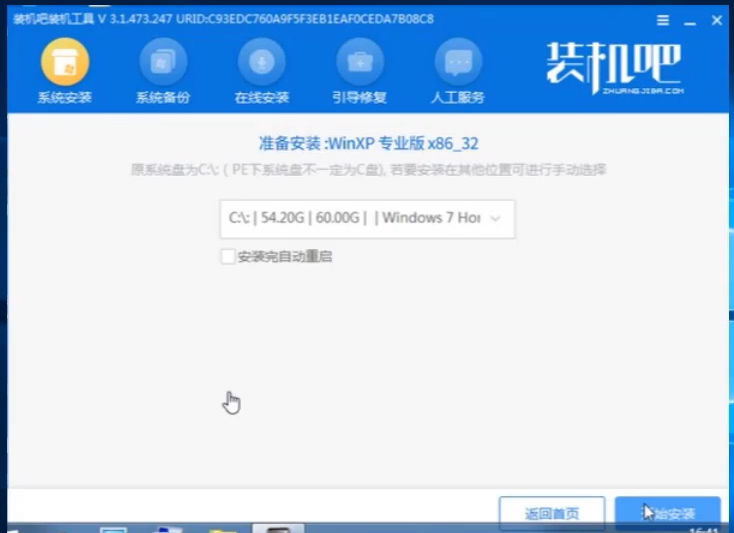This screenshot has height=533, width=734.
Task: Click the 开始安装 (Start Install) button
Action: pos(667,513)
